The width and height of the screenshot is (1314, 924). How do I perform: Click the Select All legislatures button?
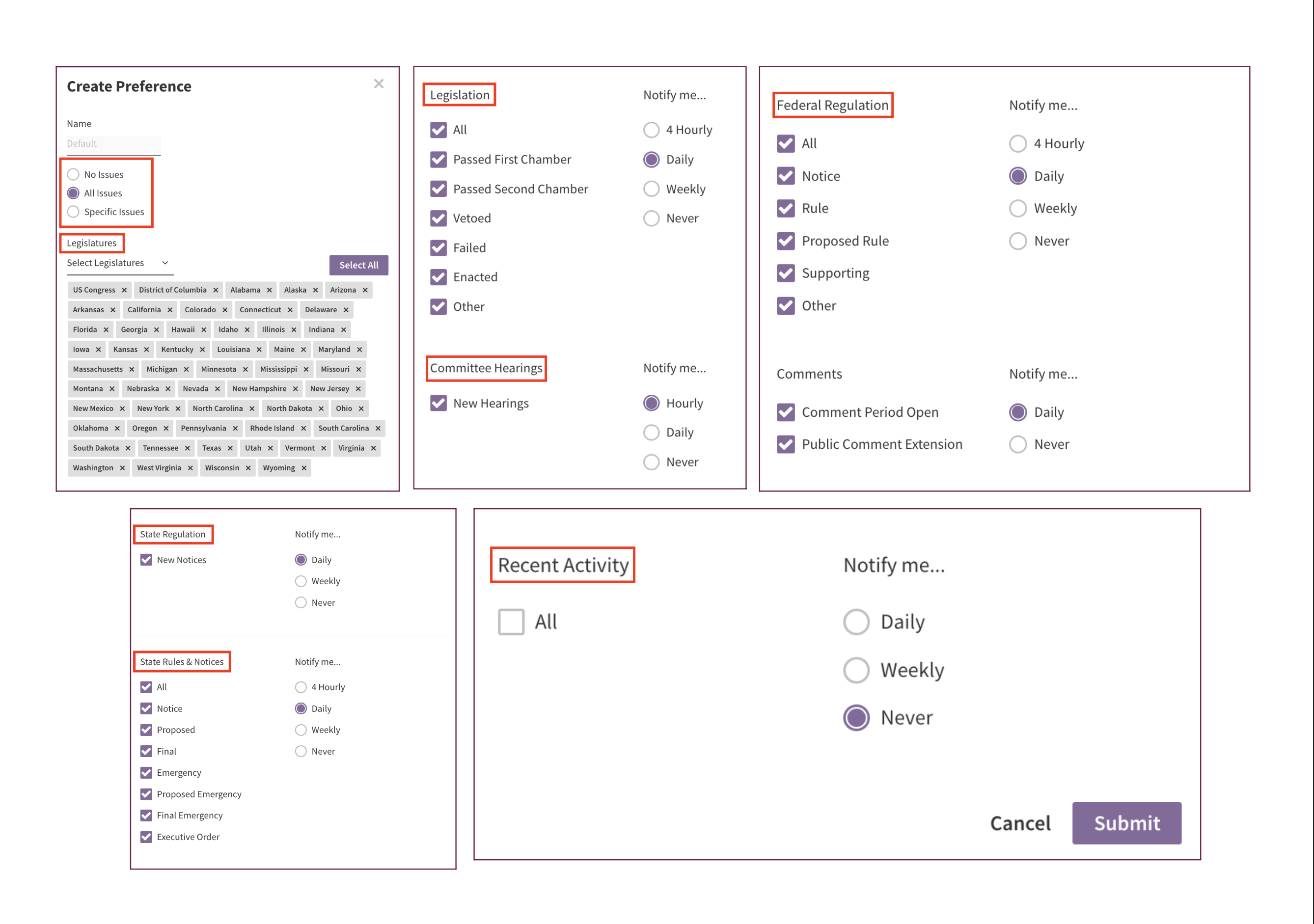pos(358,265)
